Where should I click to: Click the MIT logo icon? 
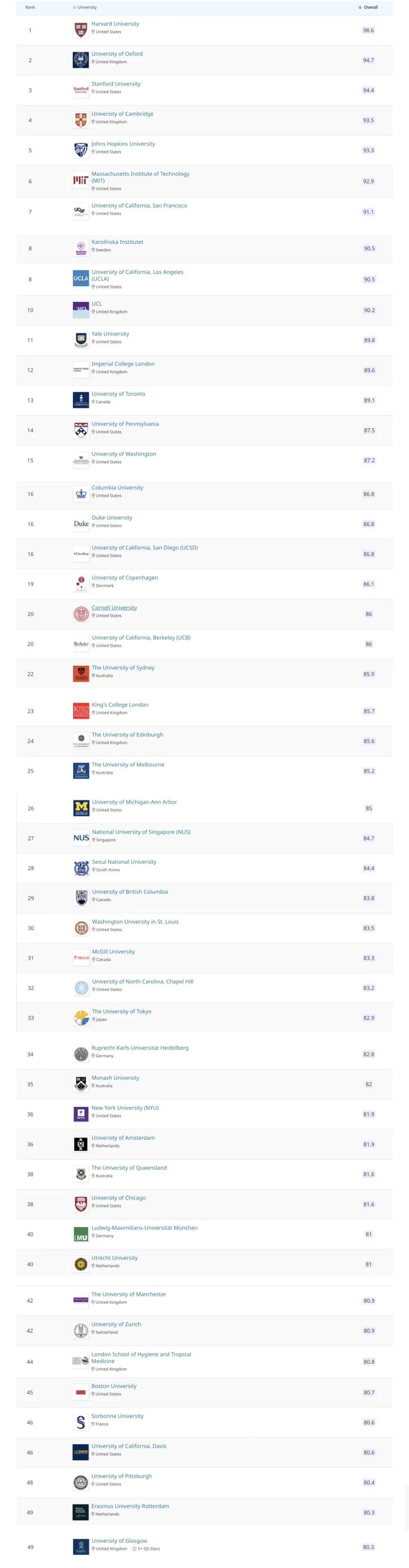coord(80,180)
